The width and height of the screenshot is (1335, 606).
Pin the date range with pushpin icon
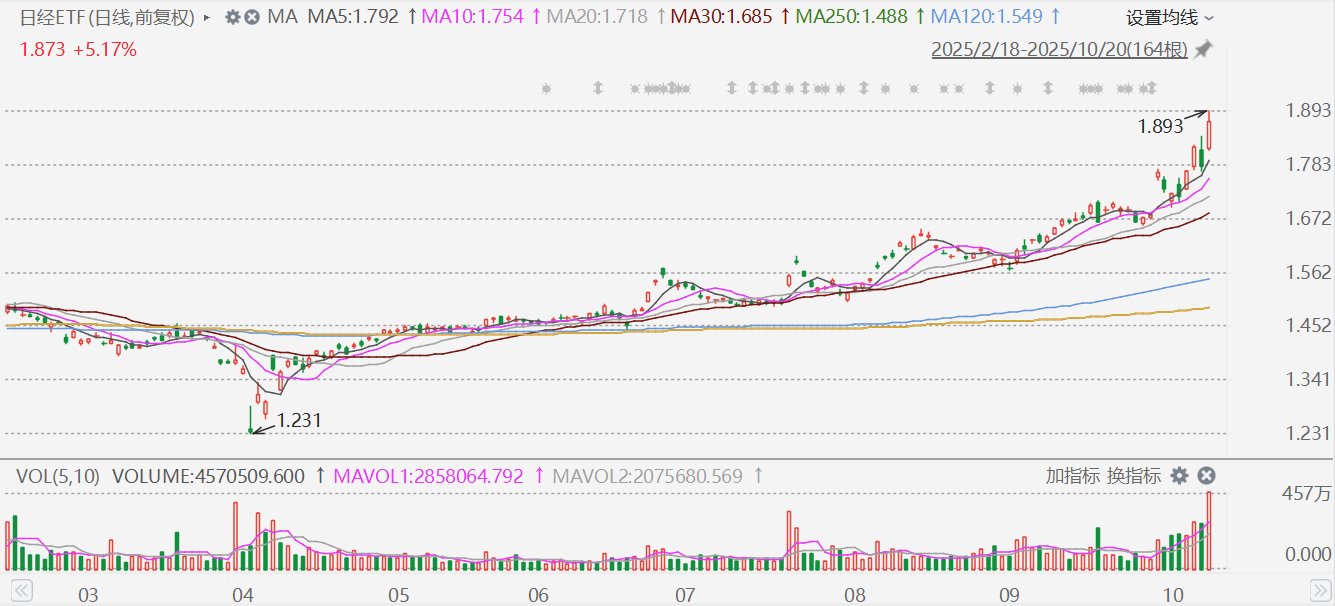1204,49
